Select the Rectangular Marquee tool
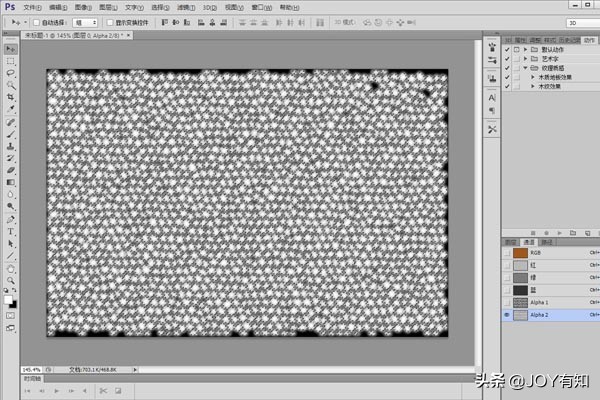 coord(11,61)
